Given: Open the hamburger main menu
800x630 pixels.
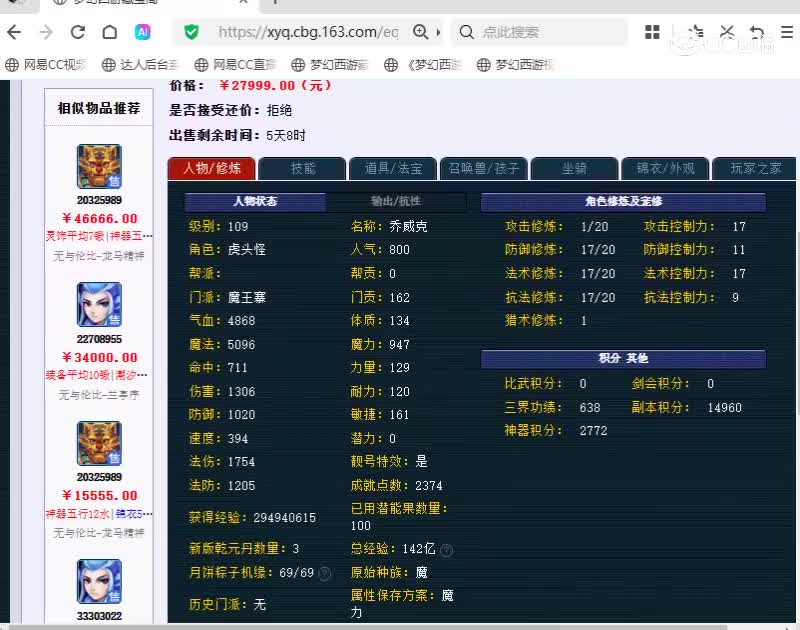Looking at the screenshot, I should click(787, 32).
